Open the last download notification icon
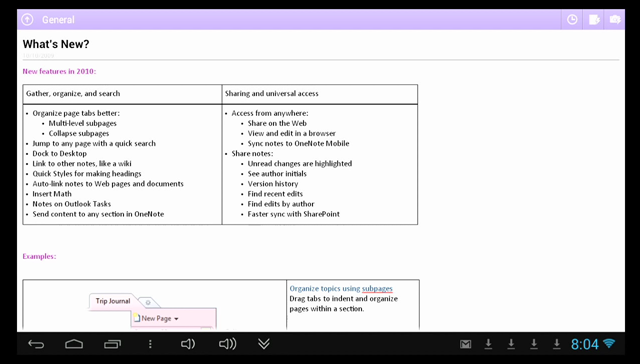 pyautogui.click(x=557, y=344)
